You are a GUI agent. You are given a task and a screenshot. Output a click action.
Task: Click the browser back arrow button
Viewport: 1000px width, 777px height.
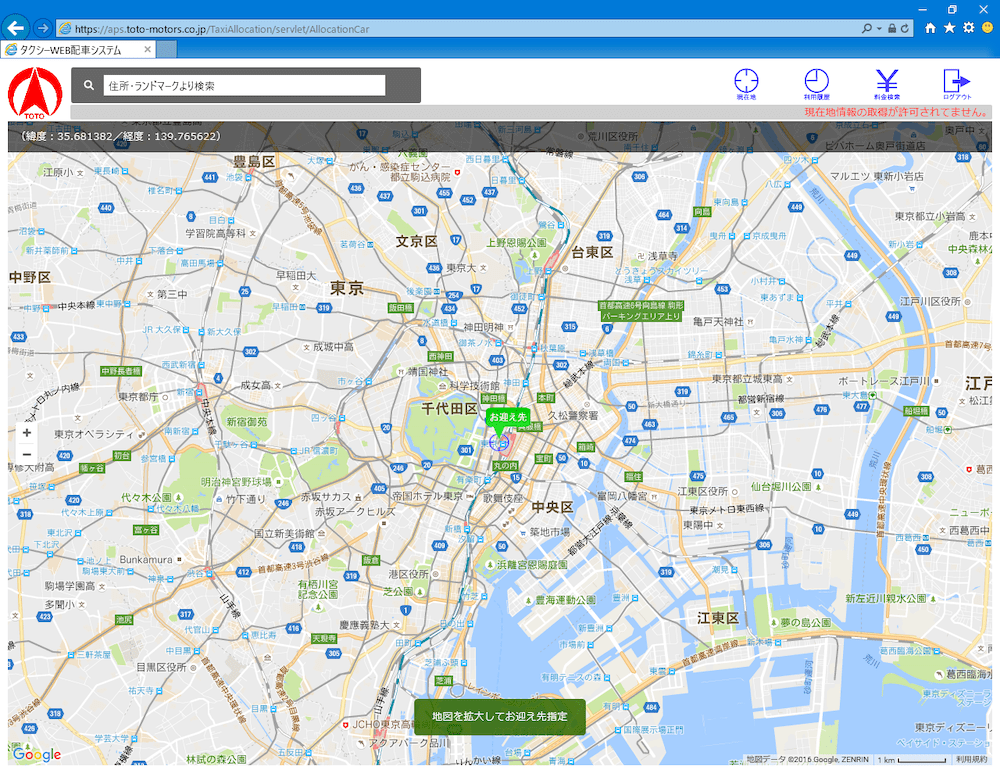click(15, 28)
